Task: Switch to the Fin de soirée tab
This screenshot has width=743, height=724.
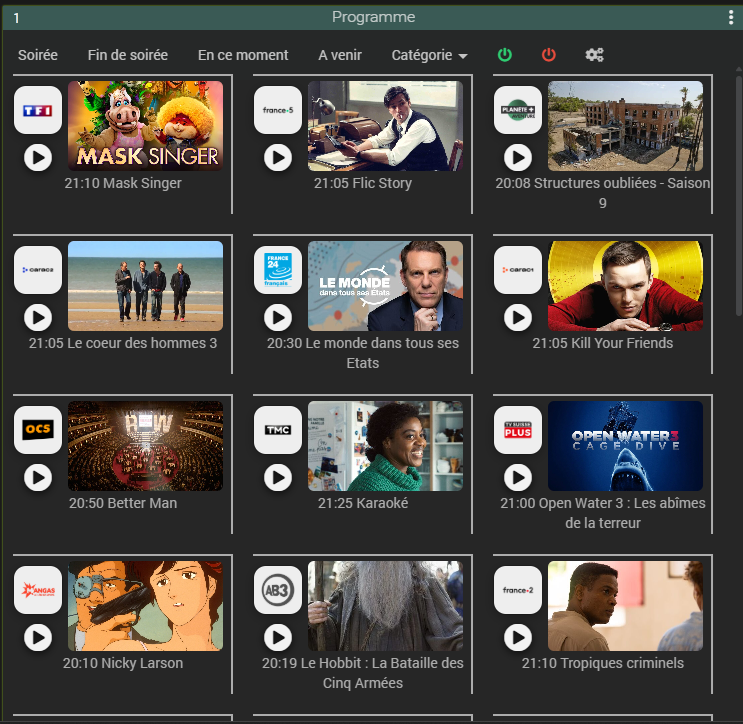Action: coord(127,55)
